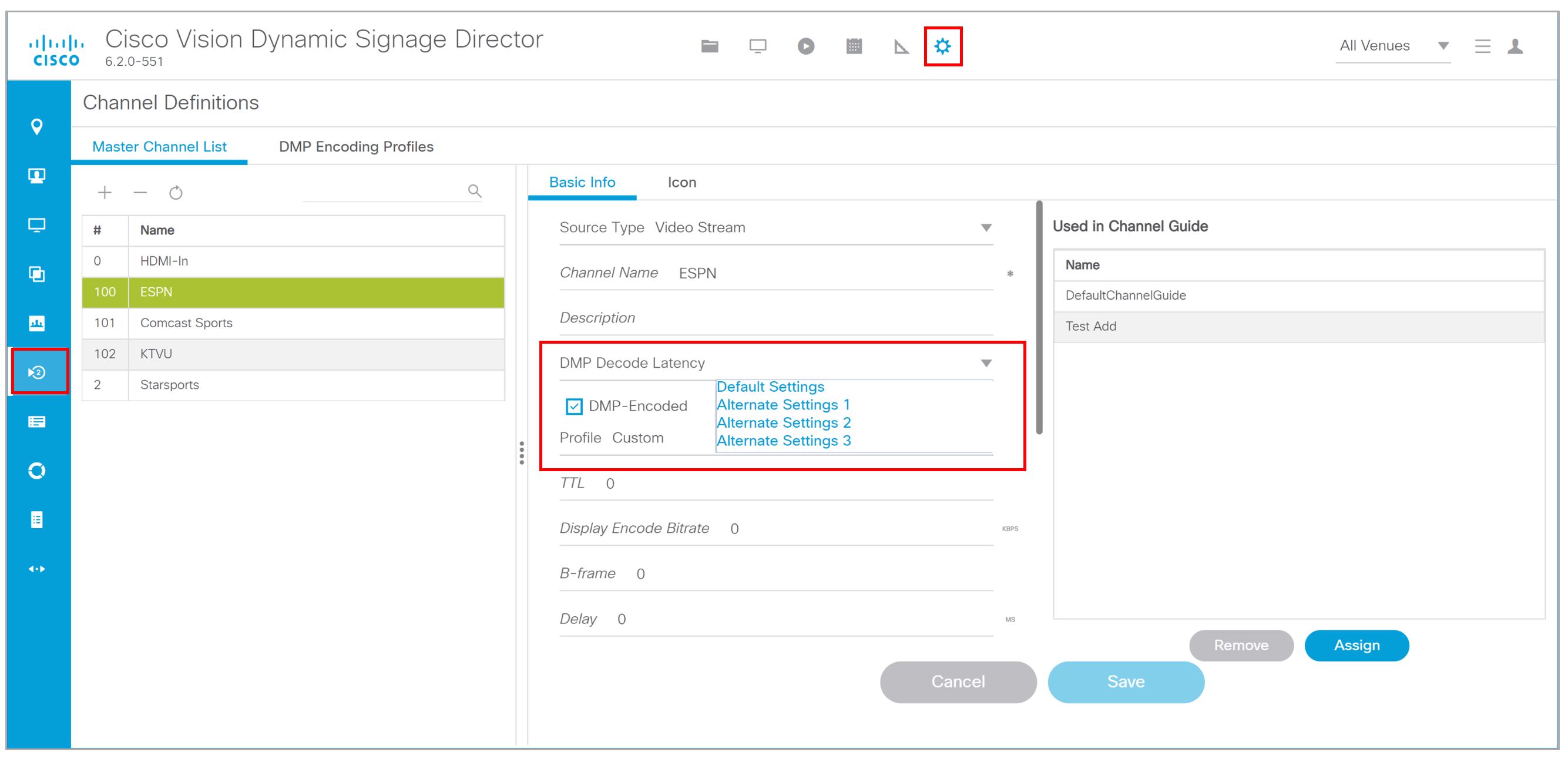Screen dimensions: 1568x759
Task: Open the device monitor icon in top toolbar
Action: point(757,46)
